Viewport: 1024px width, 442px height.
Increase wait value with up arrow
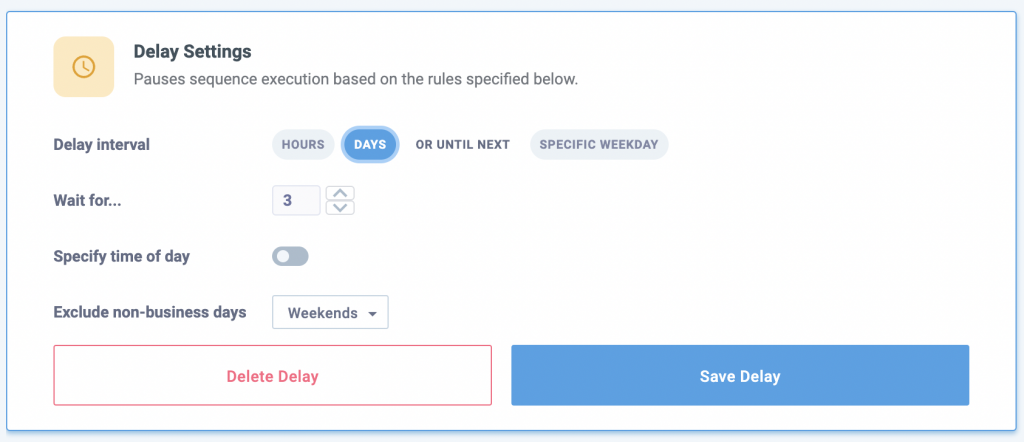click(x=341, y=193)
